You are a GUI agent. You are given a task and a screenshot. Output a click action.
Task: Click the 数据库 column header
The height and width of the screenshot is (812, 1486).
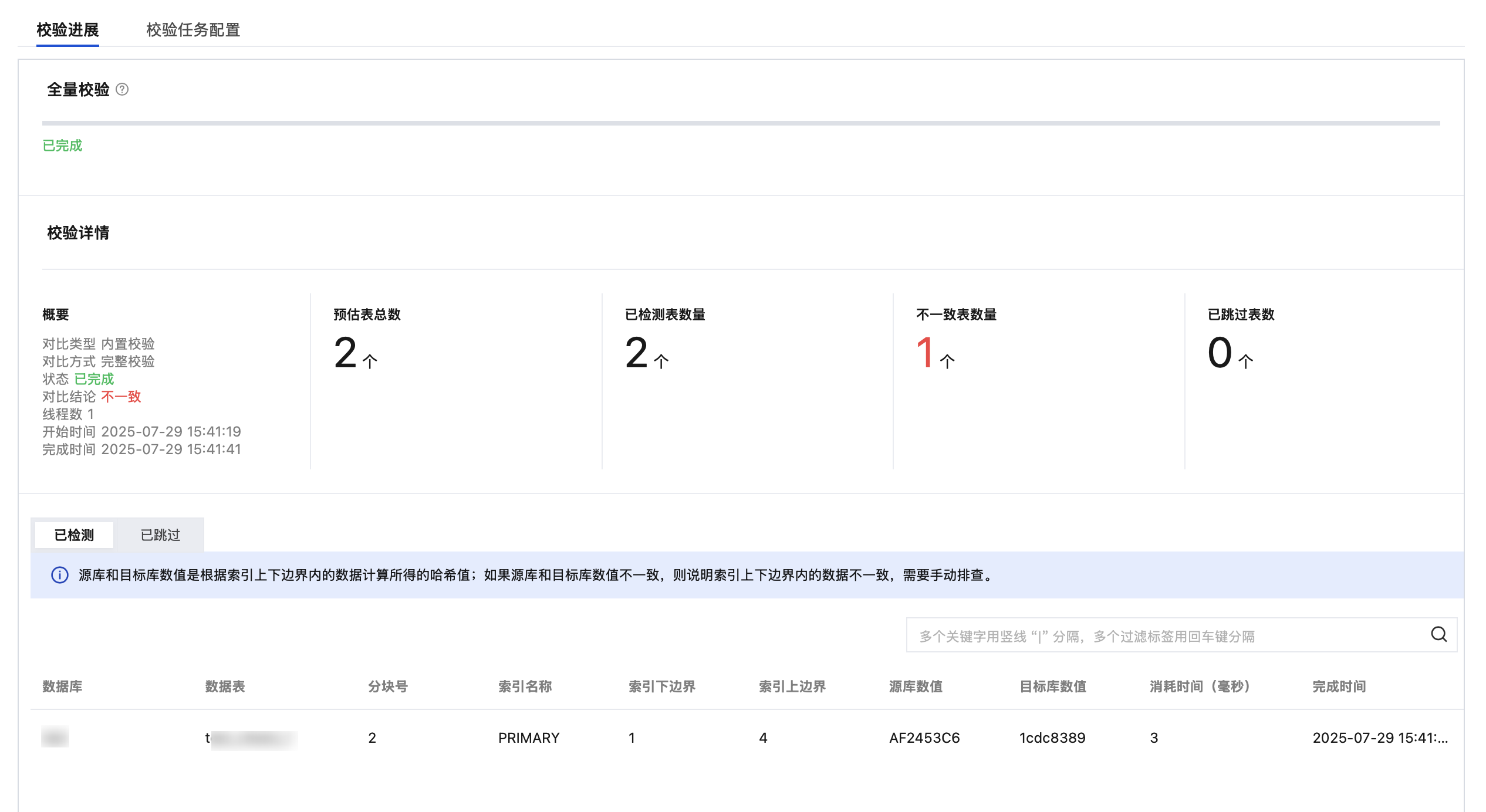[x=62, y=686]
